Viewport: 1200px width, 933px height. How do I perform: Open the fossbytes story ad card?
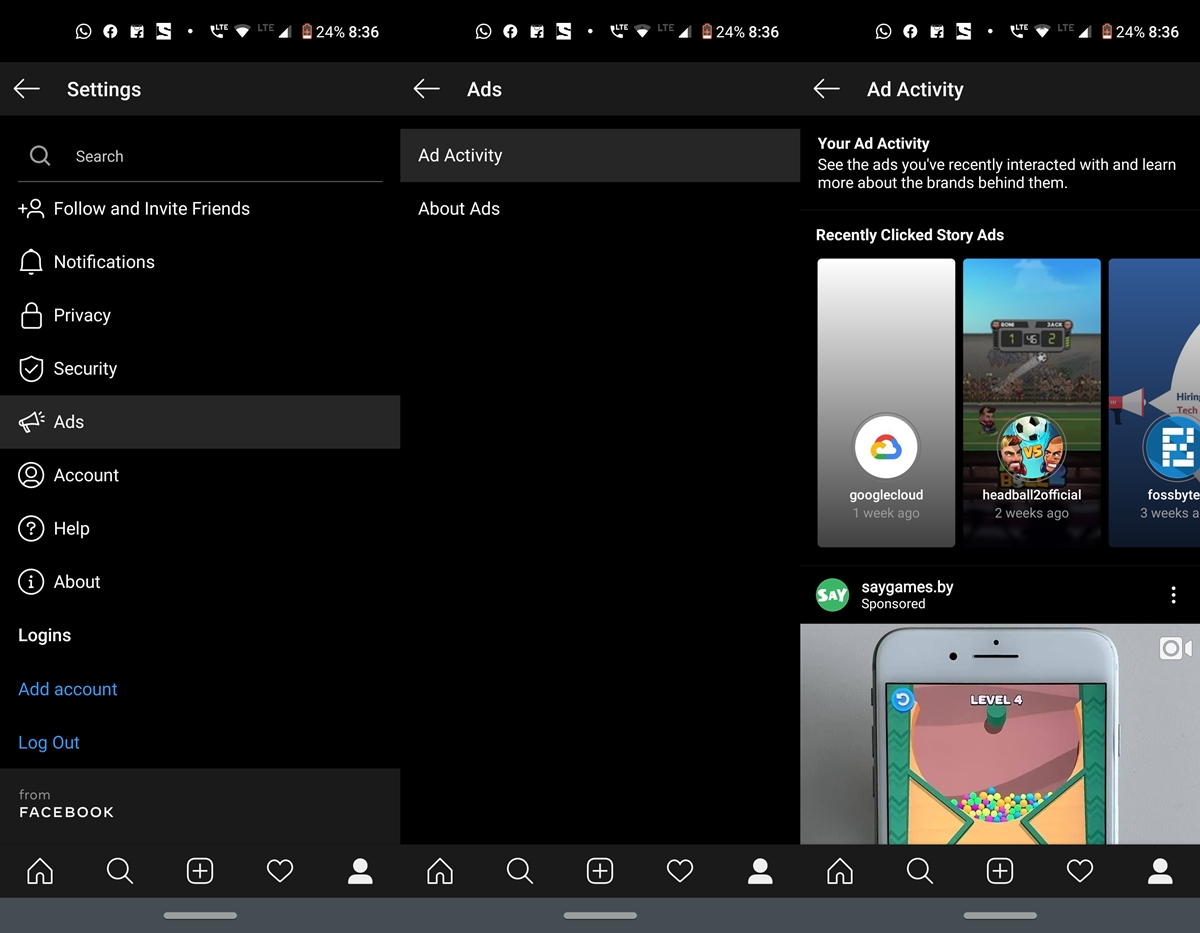click(1154, 403)
